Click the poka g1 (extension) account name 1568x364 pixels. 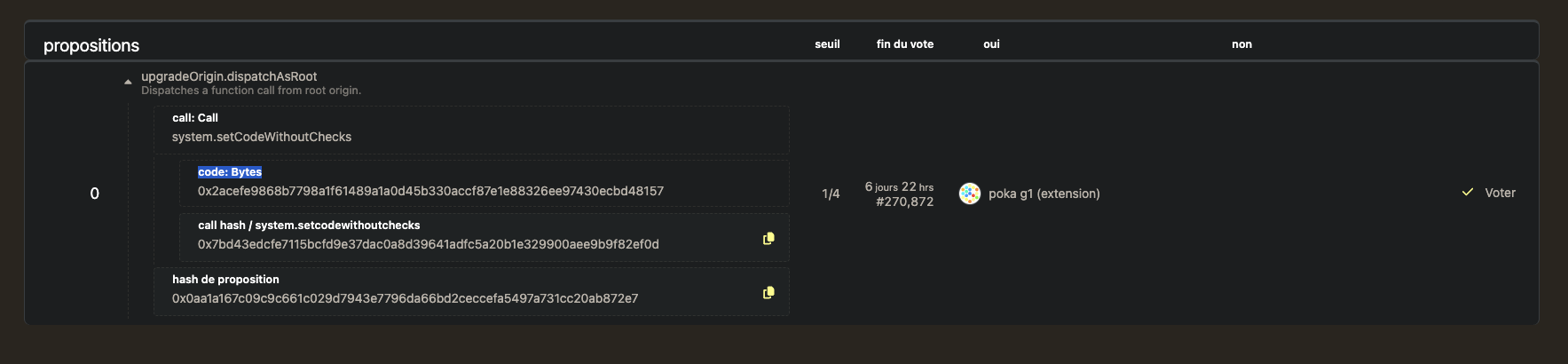(1044, 194)
